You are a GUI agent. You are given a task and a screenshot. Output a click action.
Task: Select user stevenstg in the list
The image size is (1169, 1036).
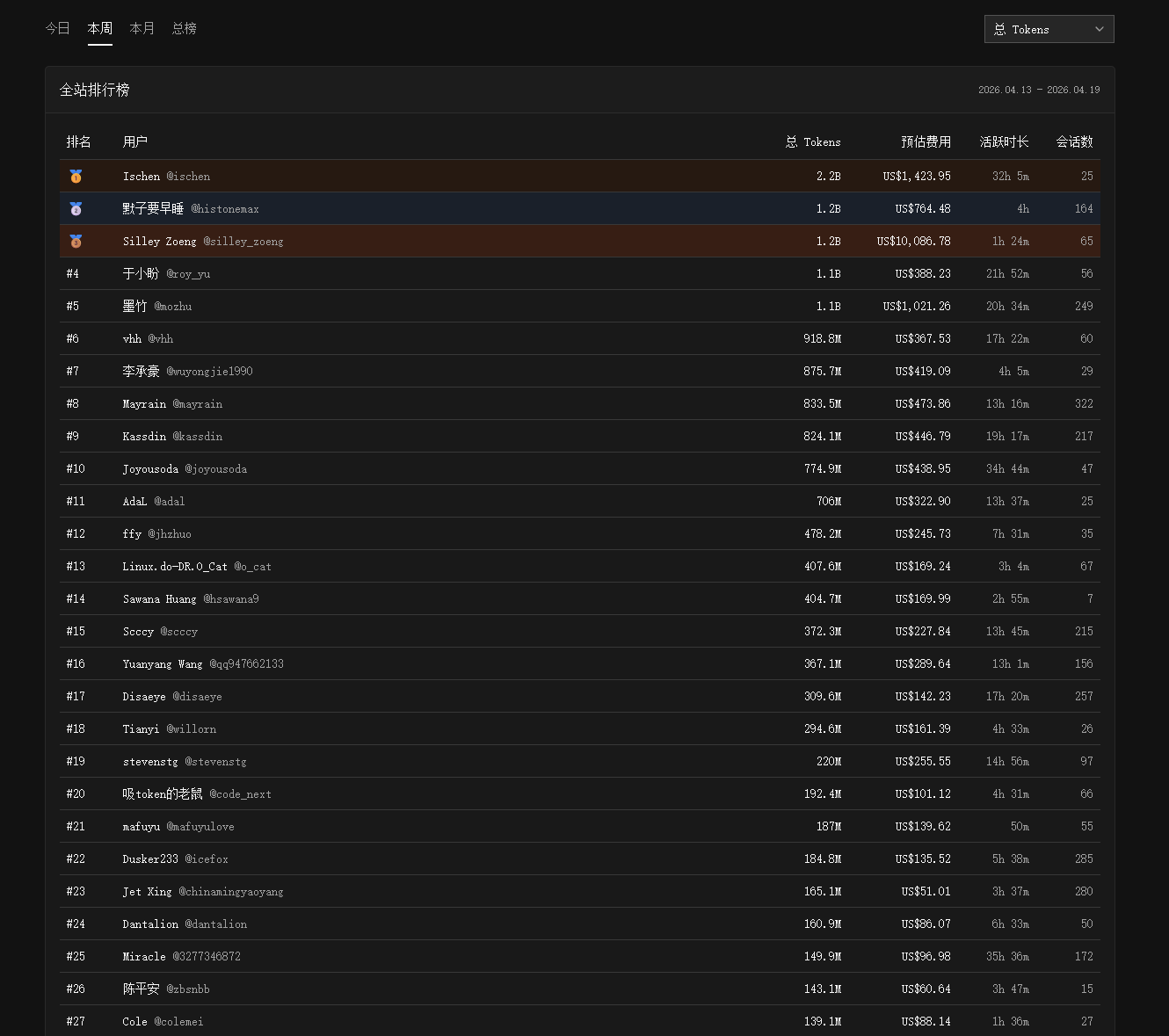pyautogui.click(x=185, y=762)
